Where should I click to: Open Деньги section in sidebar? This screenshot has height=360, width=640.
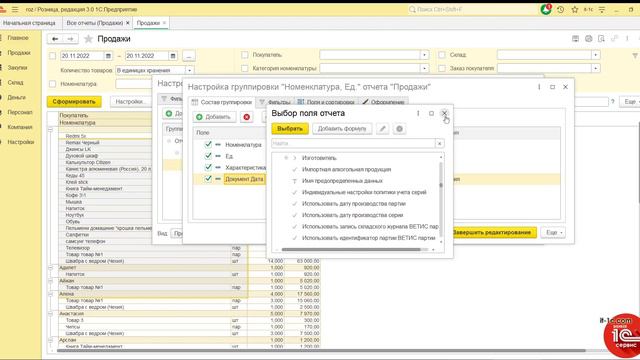click(16, 97)
